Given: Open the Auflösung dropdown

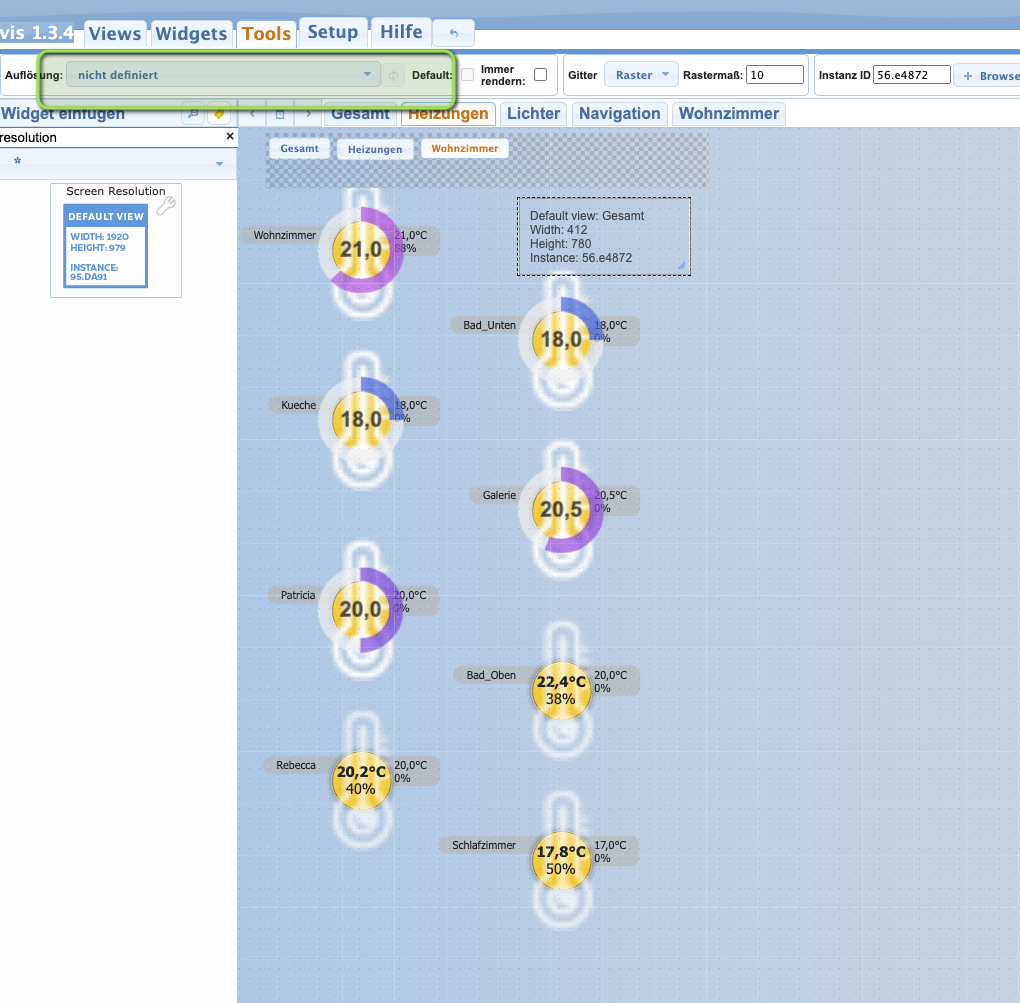Looking at the screenshot, I should (224, 75).
